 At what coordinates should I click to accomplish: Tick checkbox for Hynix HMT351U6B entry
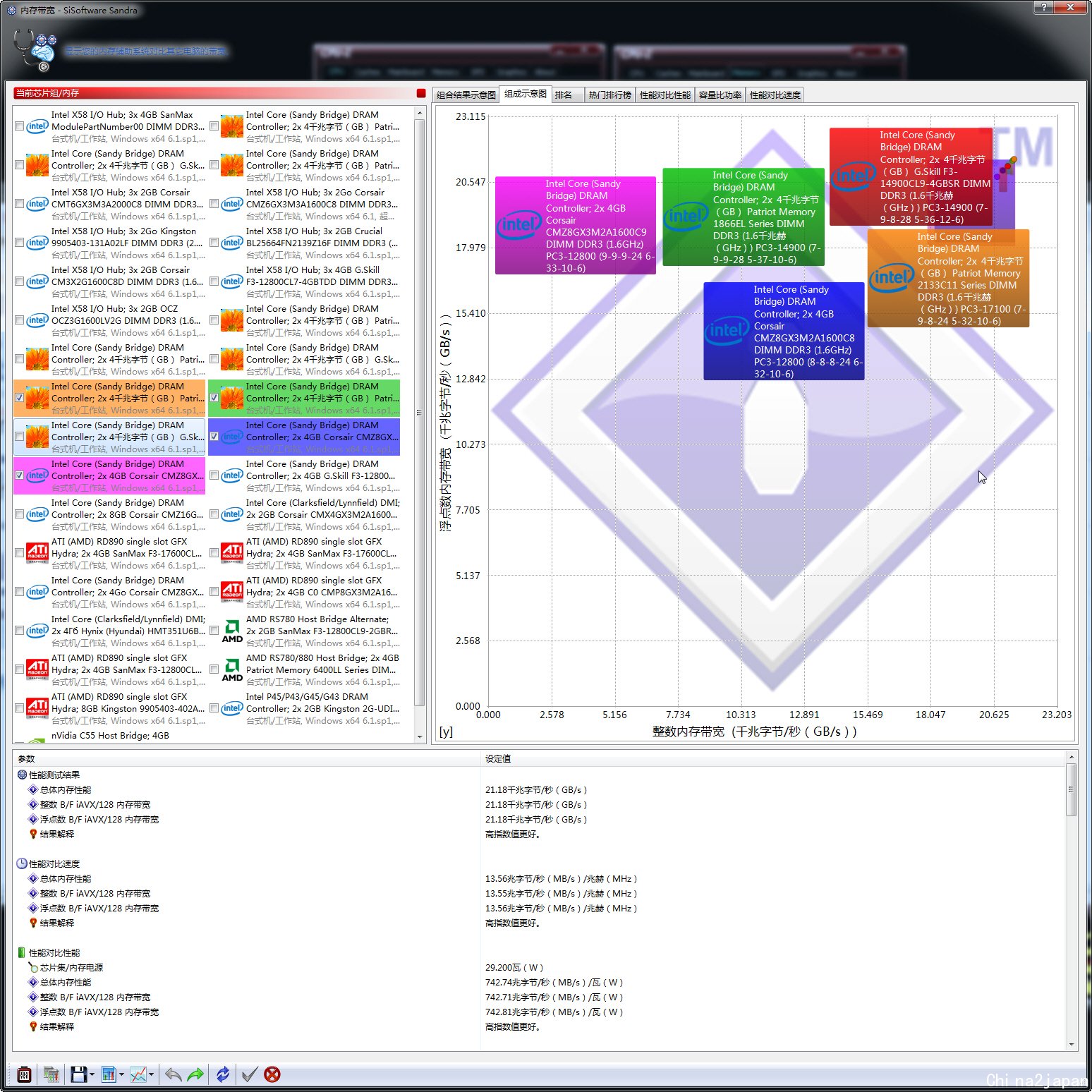(x=20, y=631)
